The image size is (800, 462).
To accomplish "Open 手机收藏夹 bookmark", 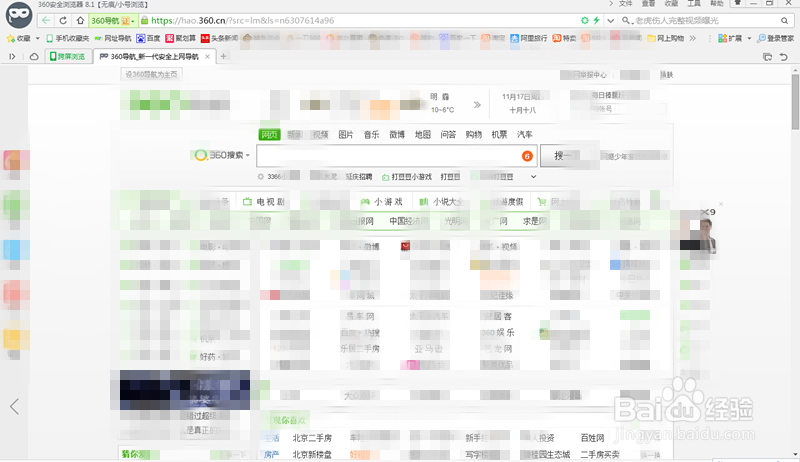I will pyautogui.click(x=67, y=38).
